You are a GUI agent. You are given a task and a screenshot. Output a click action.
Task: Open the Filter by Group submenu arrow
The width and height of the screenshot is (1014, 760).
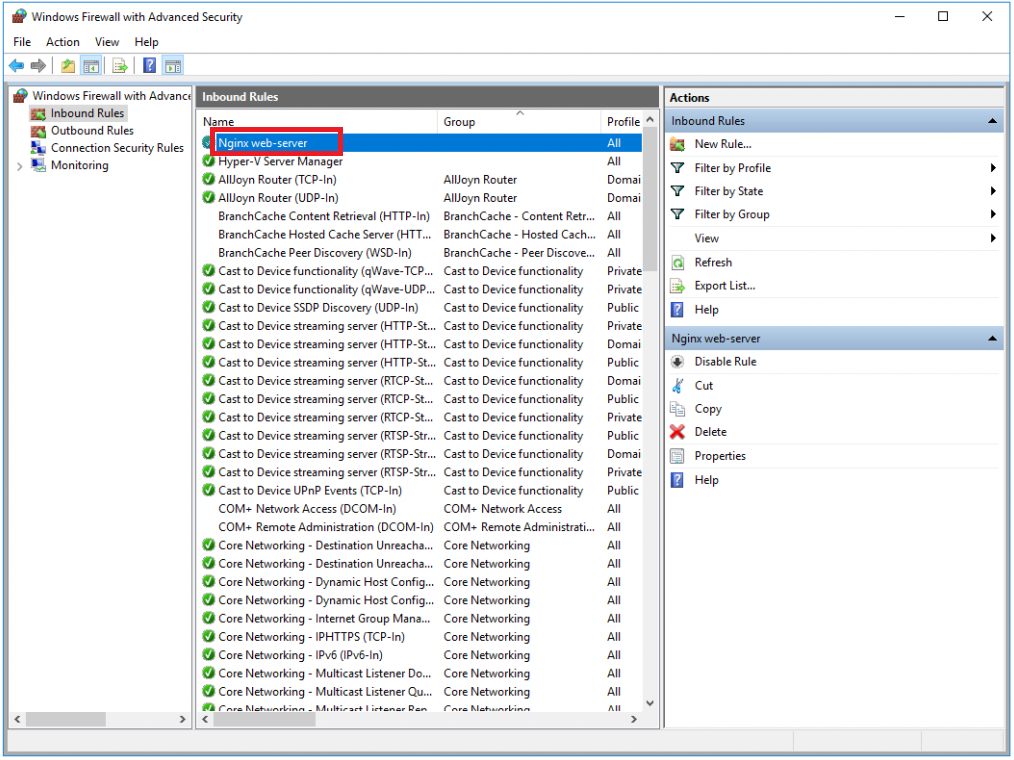click(993, 215)
